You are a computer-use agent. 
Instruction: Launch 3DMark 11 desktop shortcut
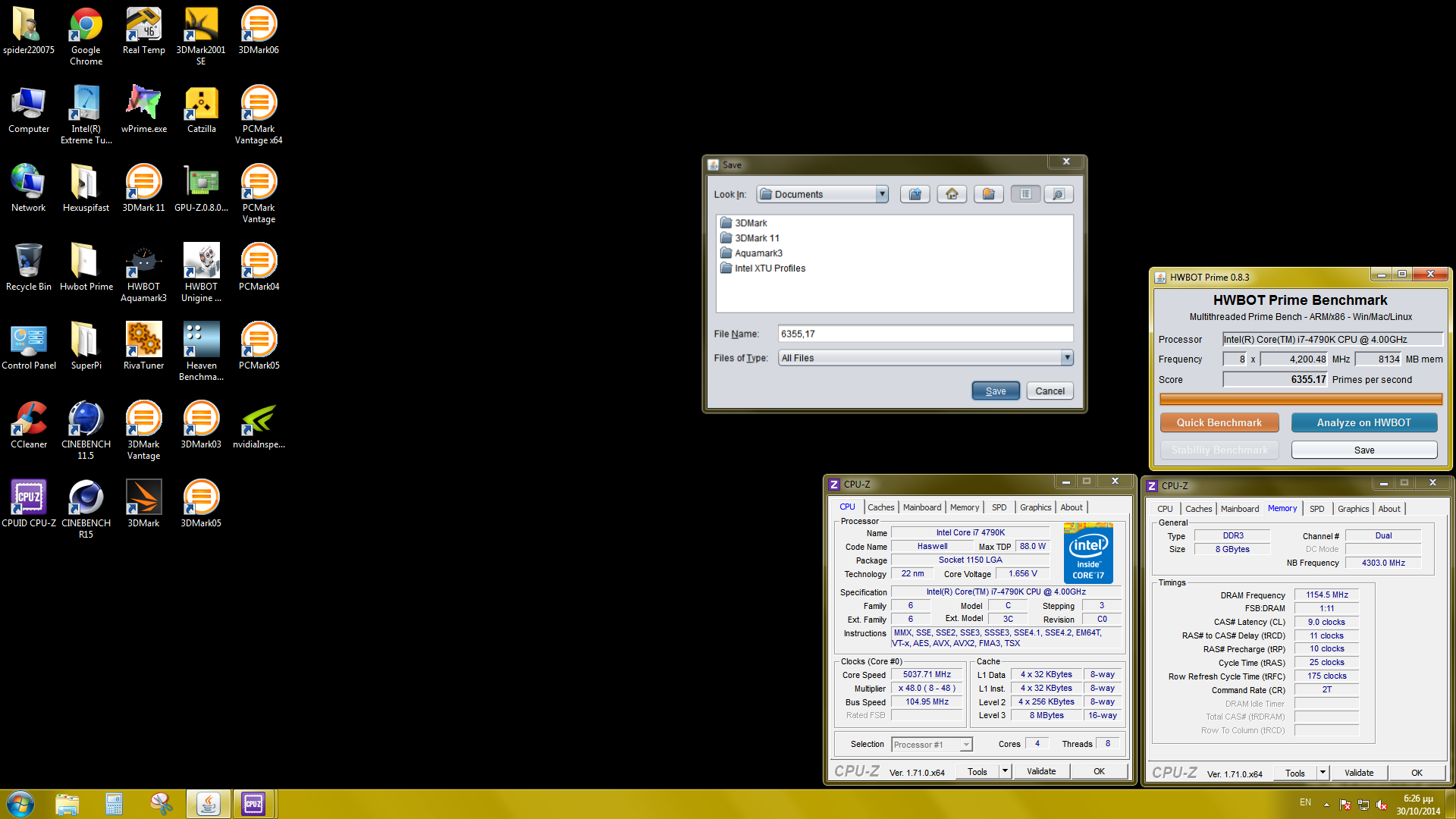pyautogui.click(x=143, y=188)
